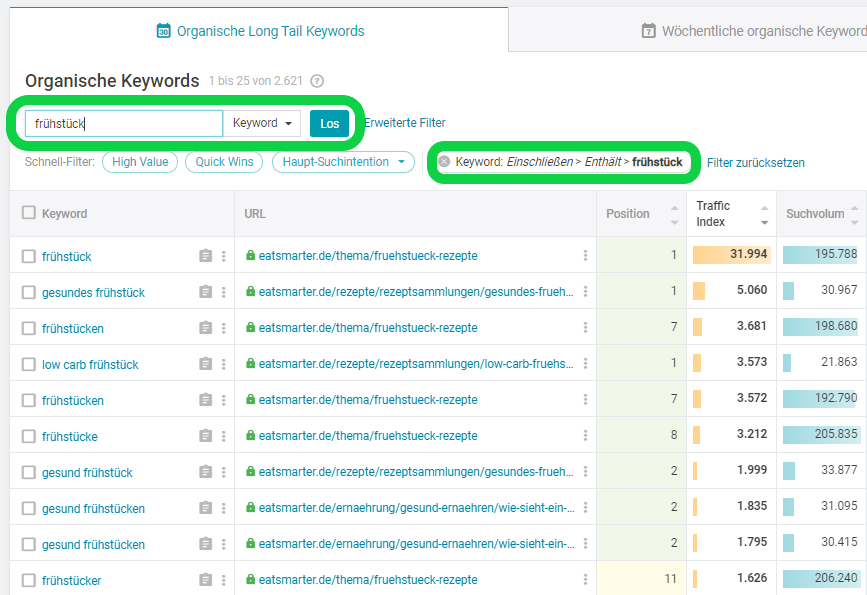This screenshot has height=595, width=867.
Task: Open URL options for low-carb-fruehs URL row
Action: point(585,363)
